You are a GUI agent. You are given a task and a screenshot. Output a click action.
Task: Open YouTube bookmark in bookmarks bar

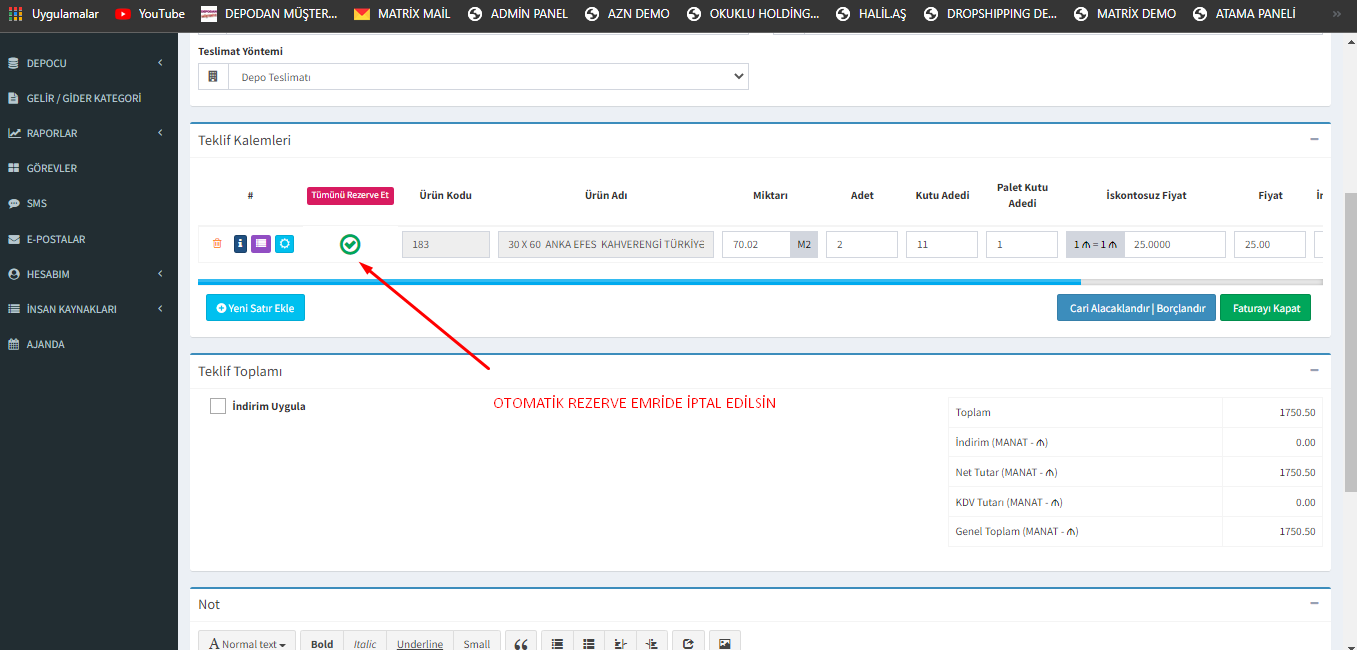coord(150,14)
